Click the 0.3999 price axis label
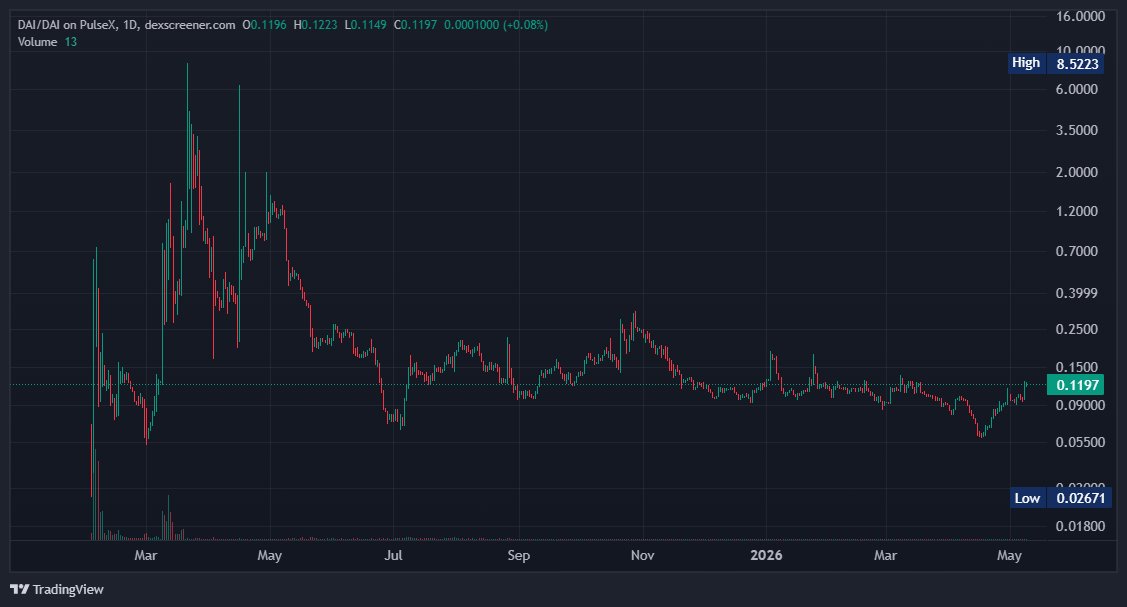The width and height of the screenshot is (1127, 607). (x=1077, y=293)
